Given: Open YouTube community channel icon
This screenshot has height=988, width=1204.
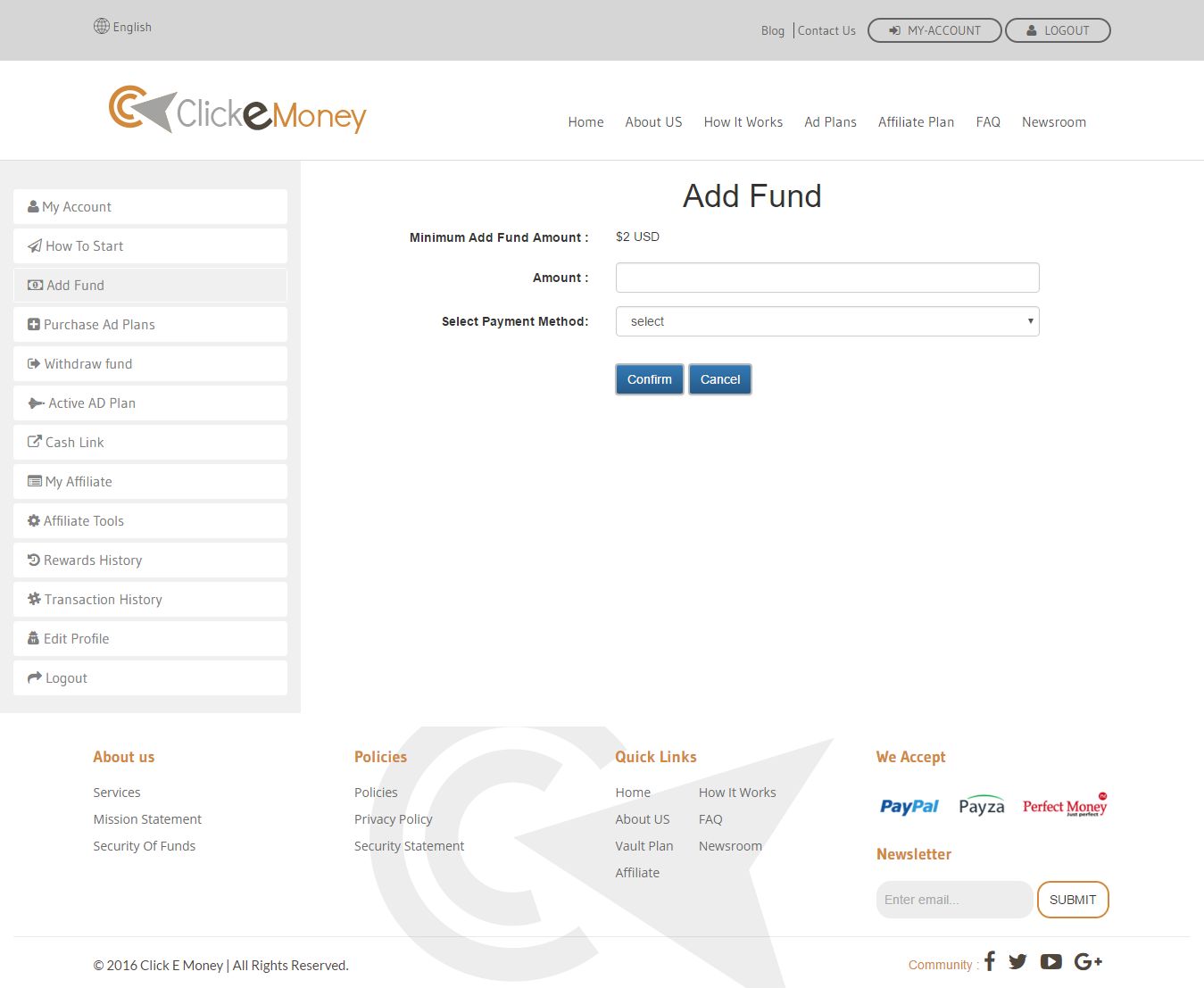Looking at the screenshot, I should 1051,961.
